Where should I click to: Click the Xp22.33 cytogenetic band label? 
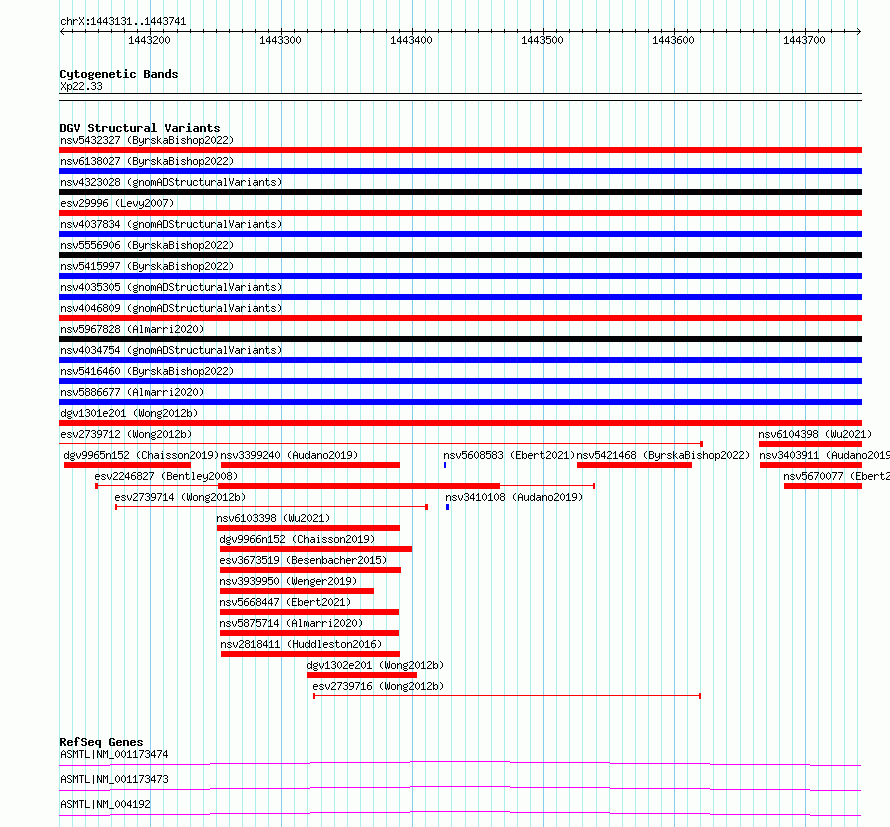click(x=81, y=86)
